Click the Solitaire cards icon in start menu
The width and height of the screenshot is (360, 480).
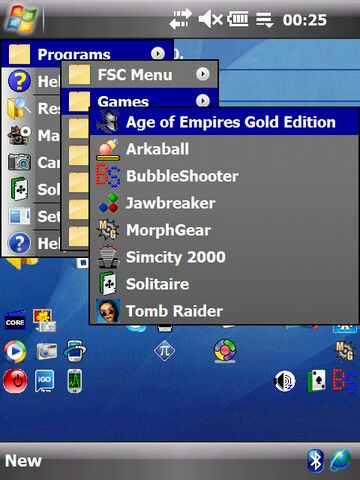pyautogui.click(x=19, y=189)
